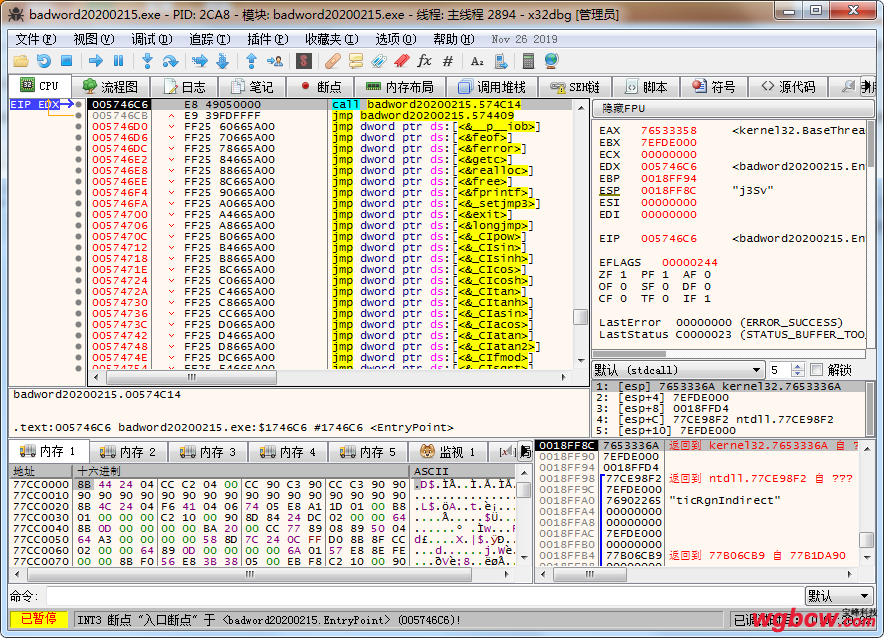The image size is (884, 638).
Task: Click the EAX register value 76533358
Action: pyautogui.click(x=669, y=130)
